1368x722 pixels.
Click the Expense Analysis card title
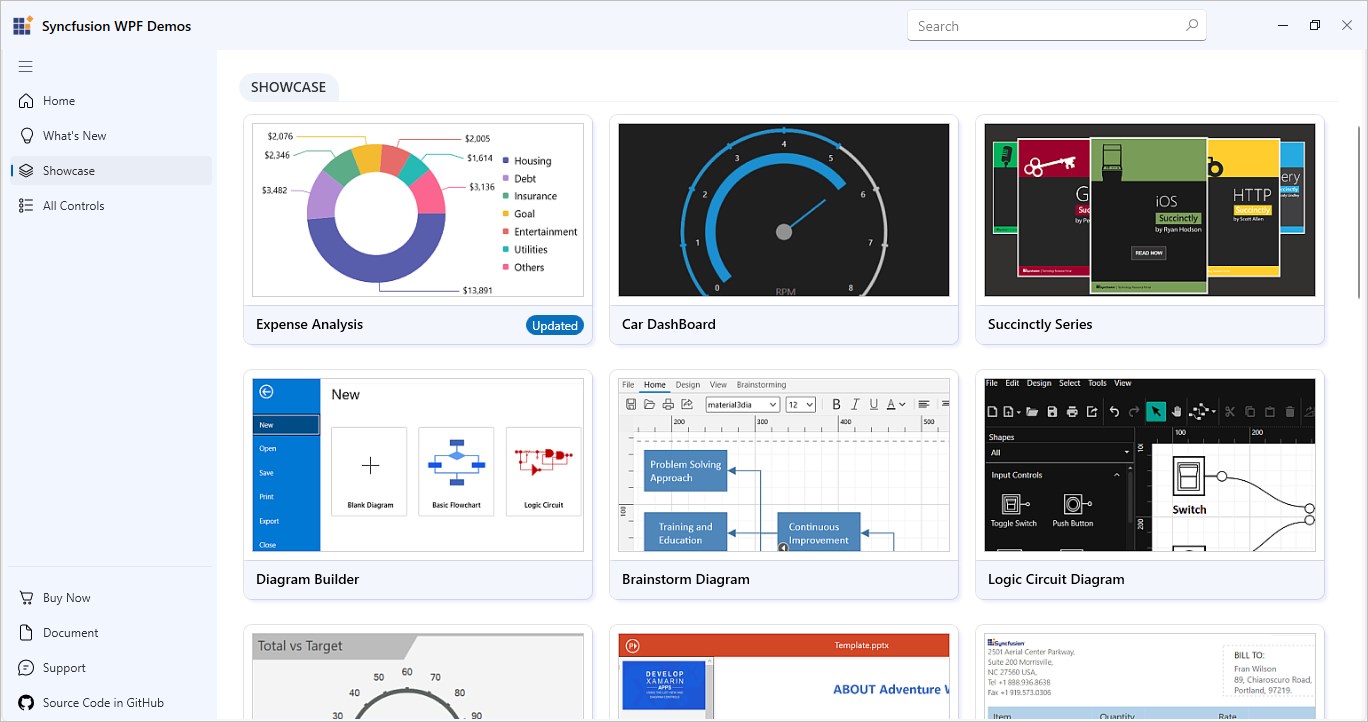[x=310, y=325]
